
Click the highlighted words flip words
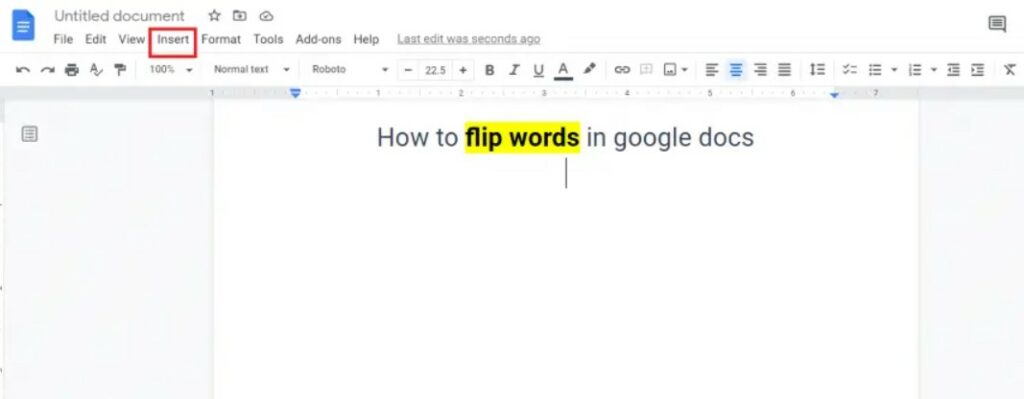(522, 138)
